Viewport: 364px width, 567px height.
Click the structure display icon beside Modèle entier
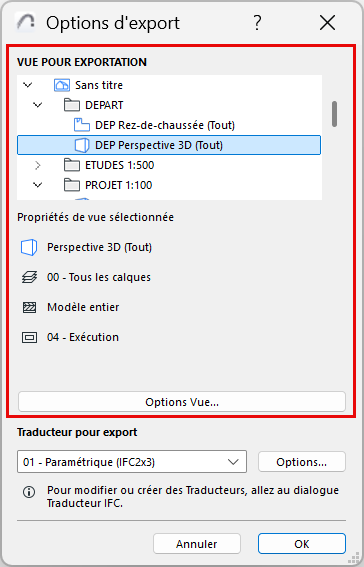29,307
